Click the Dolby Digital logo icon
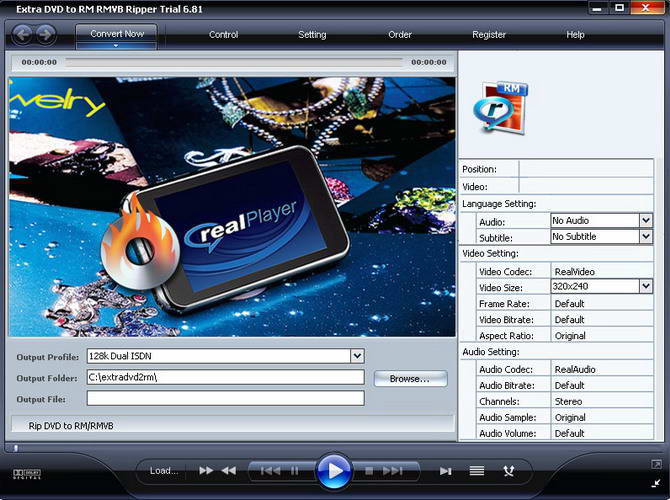The width and height of the screenshot is (670, 500). pyautogui.click(x=26, y=474)
